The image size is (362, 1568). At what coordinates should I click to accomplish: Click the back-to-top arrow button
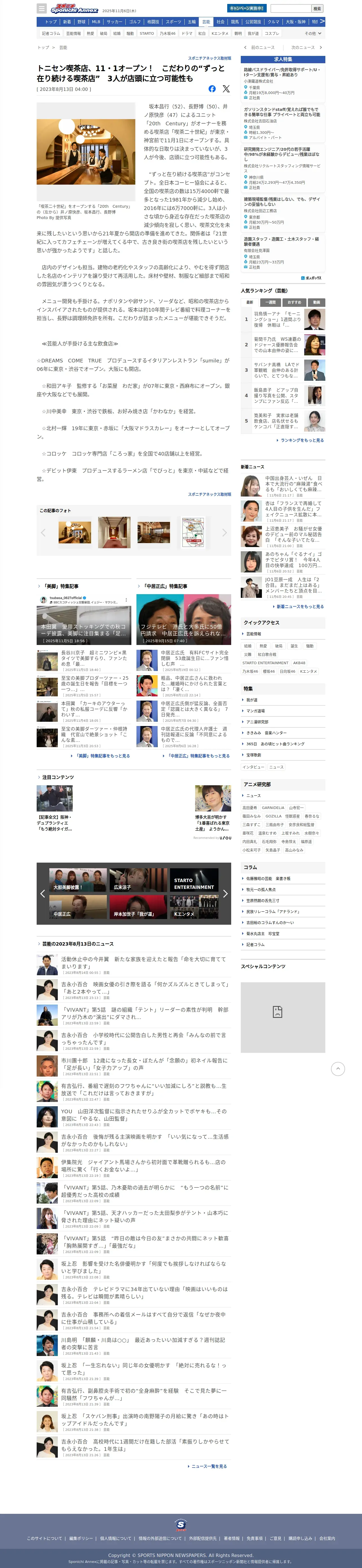[x=338, y=1068]
